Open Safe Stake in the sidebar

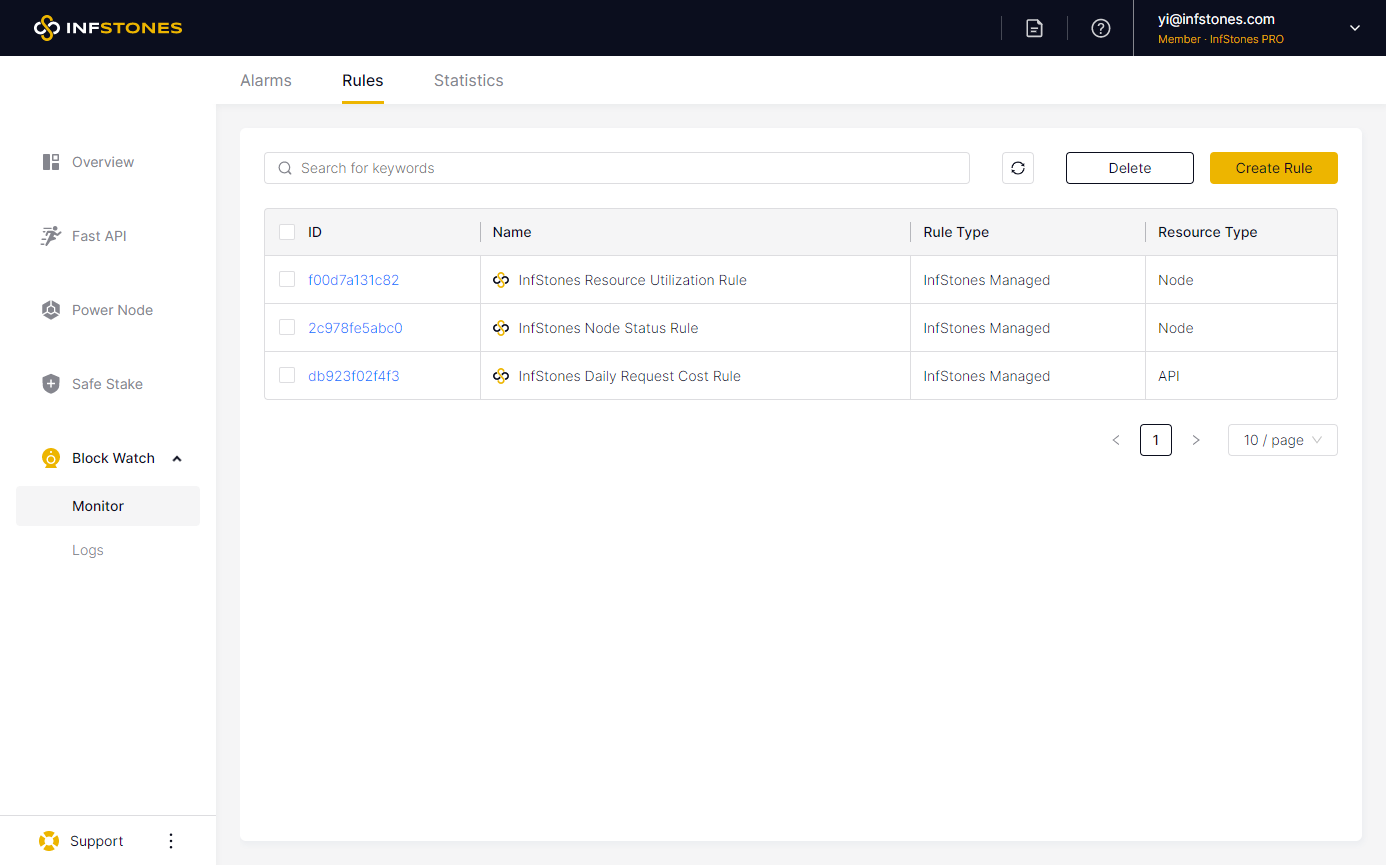pyautogui.click(x=106, y=384)
